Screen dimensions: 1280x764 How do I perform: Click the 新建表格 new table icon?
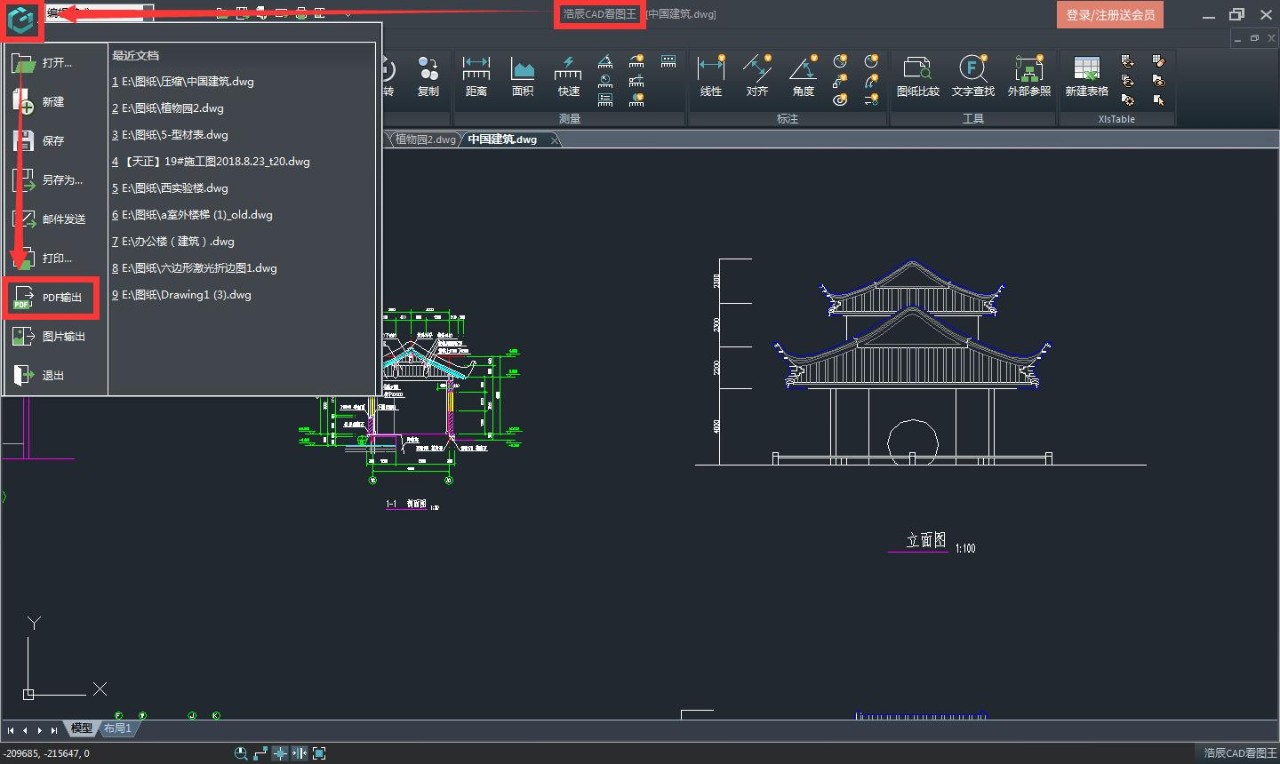point(1086,76)
